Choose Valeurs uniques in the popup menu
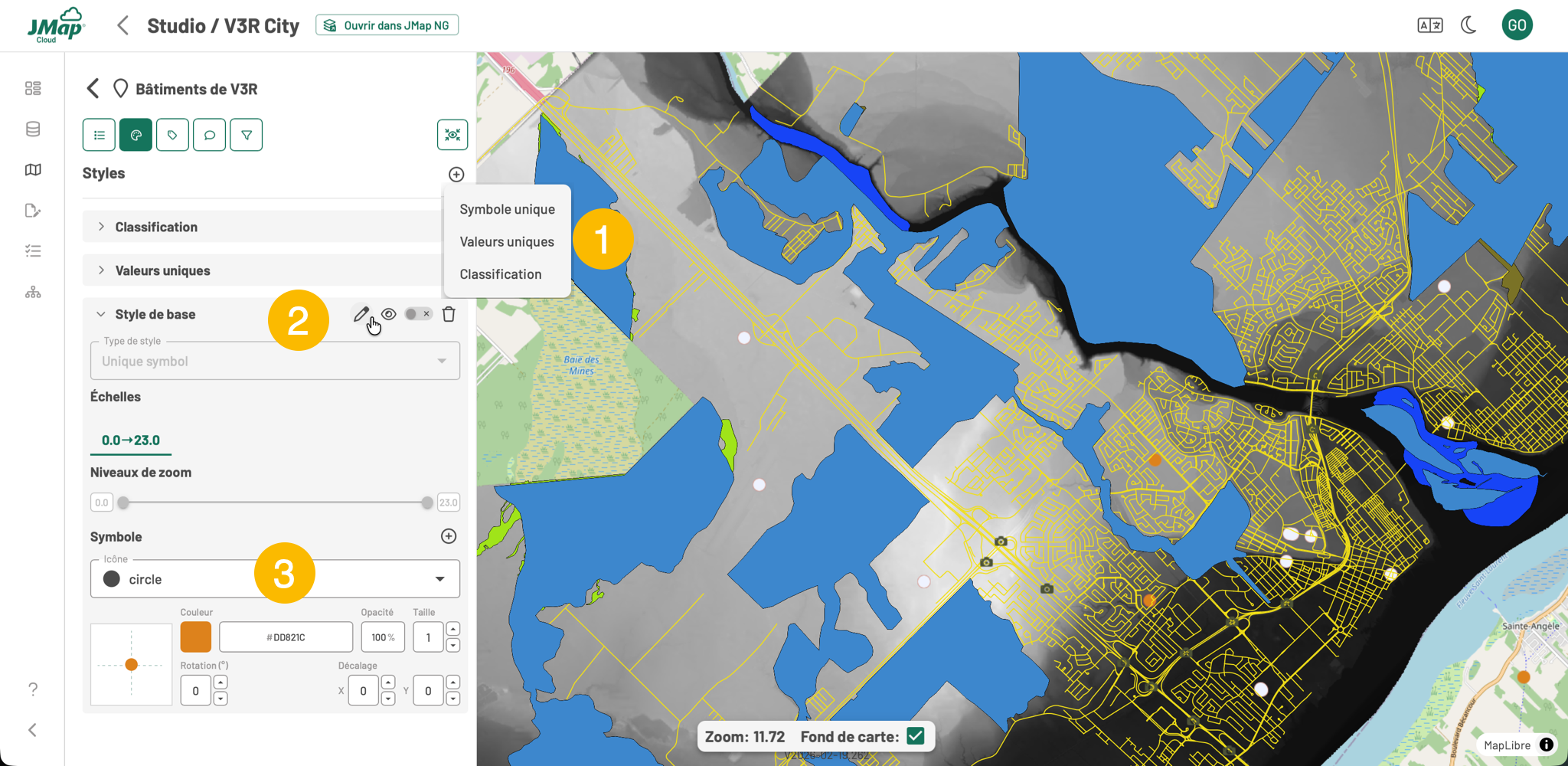 tap(507, 242)
